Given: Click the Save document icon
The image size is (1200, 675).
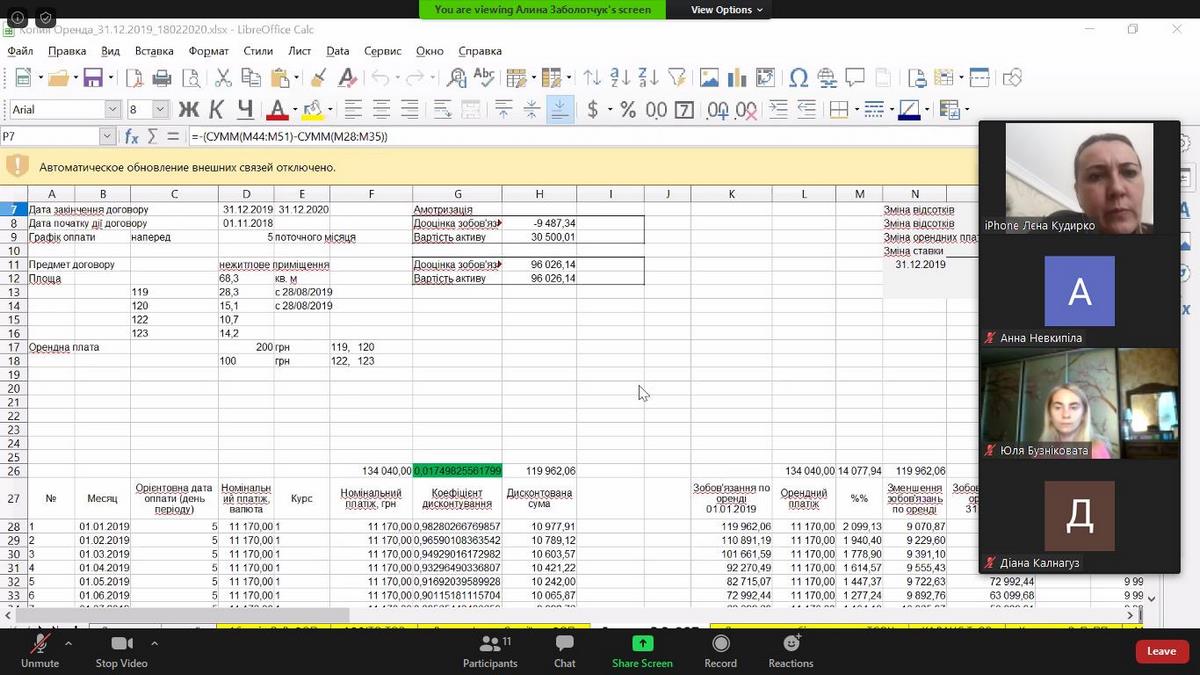Looking at the screenshot, I should pyautogui.click(x=92, y=78).
